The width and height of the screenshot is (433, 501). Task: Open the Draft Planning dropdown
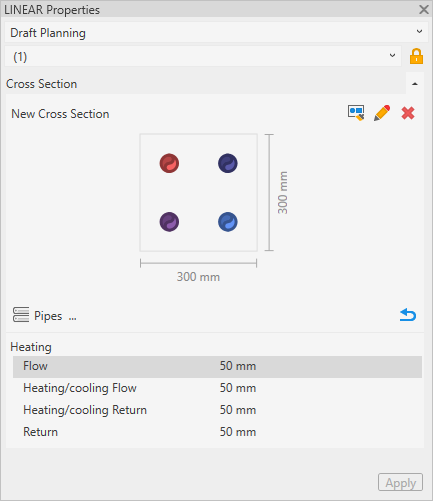pyautogui.click(x=216, y=32)
